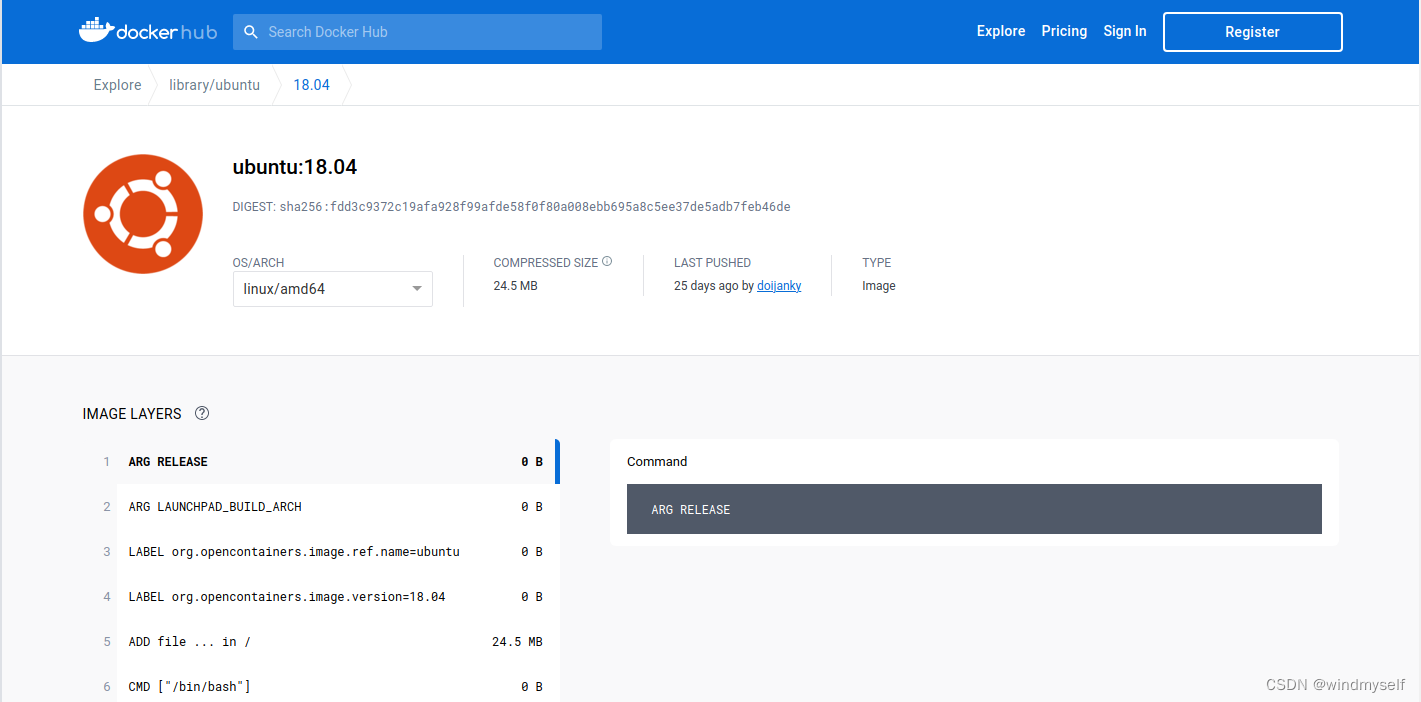Open the Explore menu in header
The width and height of the screenshot is (1421, 702).
(x=1001, y=31)
